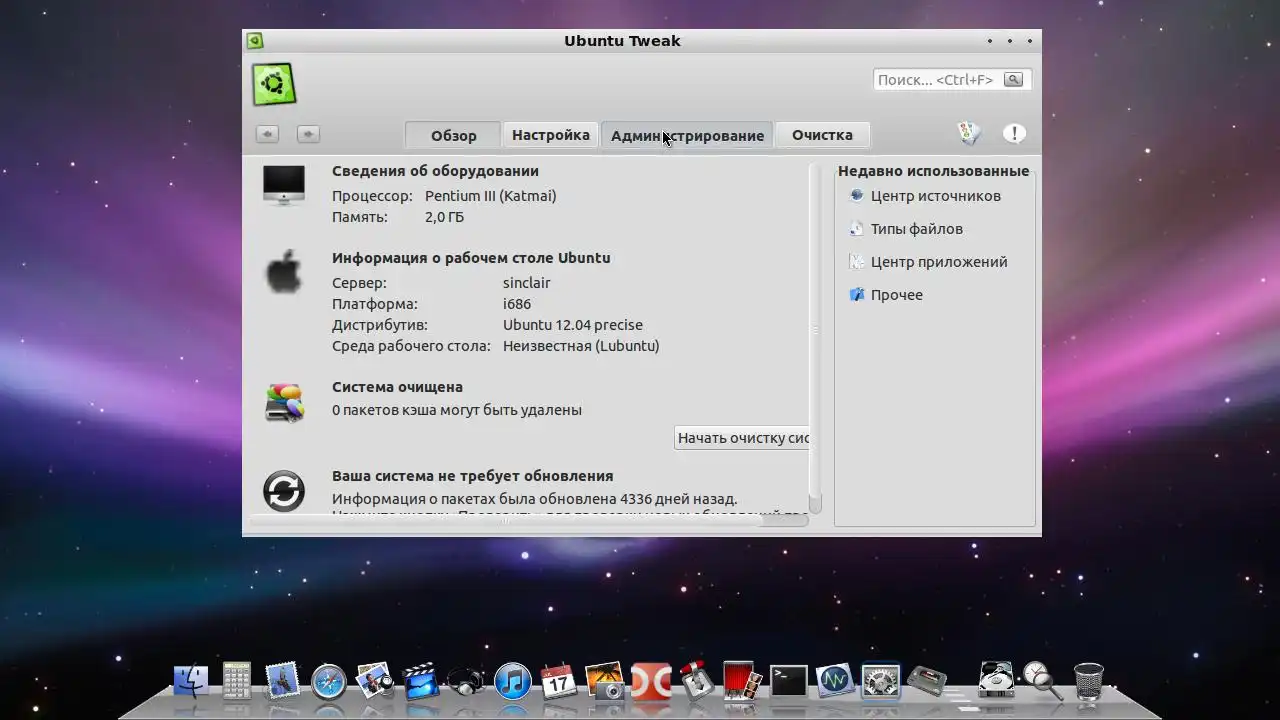Open the iMovie clapperboard icon in dock
The image size is (1280, 720).
(421, 681)
